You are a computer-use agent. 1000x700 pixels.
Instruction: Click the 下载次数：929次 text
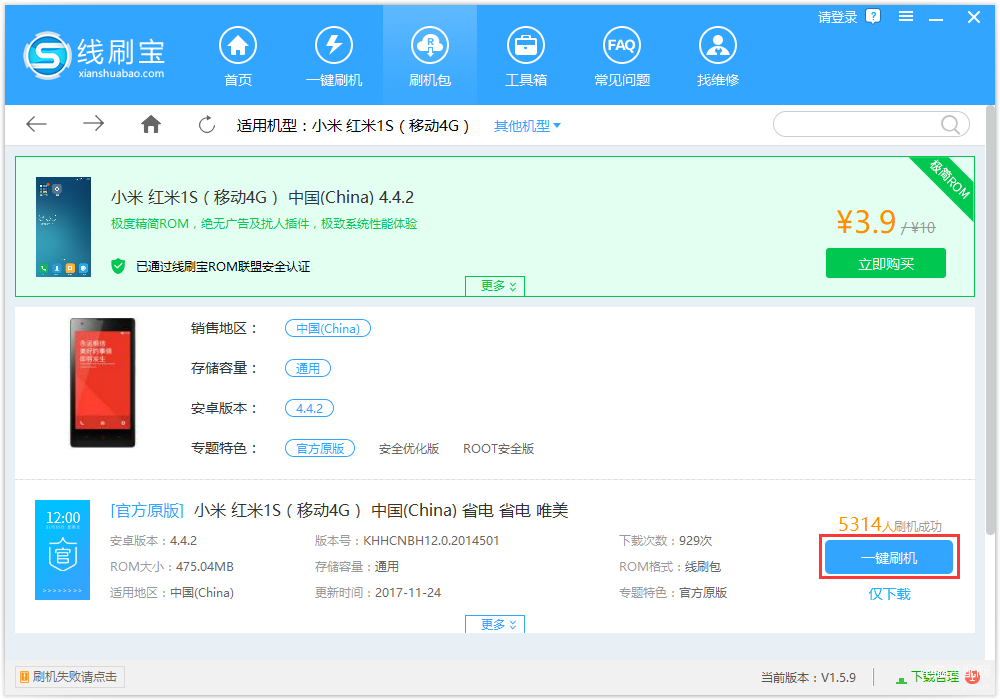pyautogui.click(x=665, y=541)
